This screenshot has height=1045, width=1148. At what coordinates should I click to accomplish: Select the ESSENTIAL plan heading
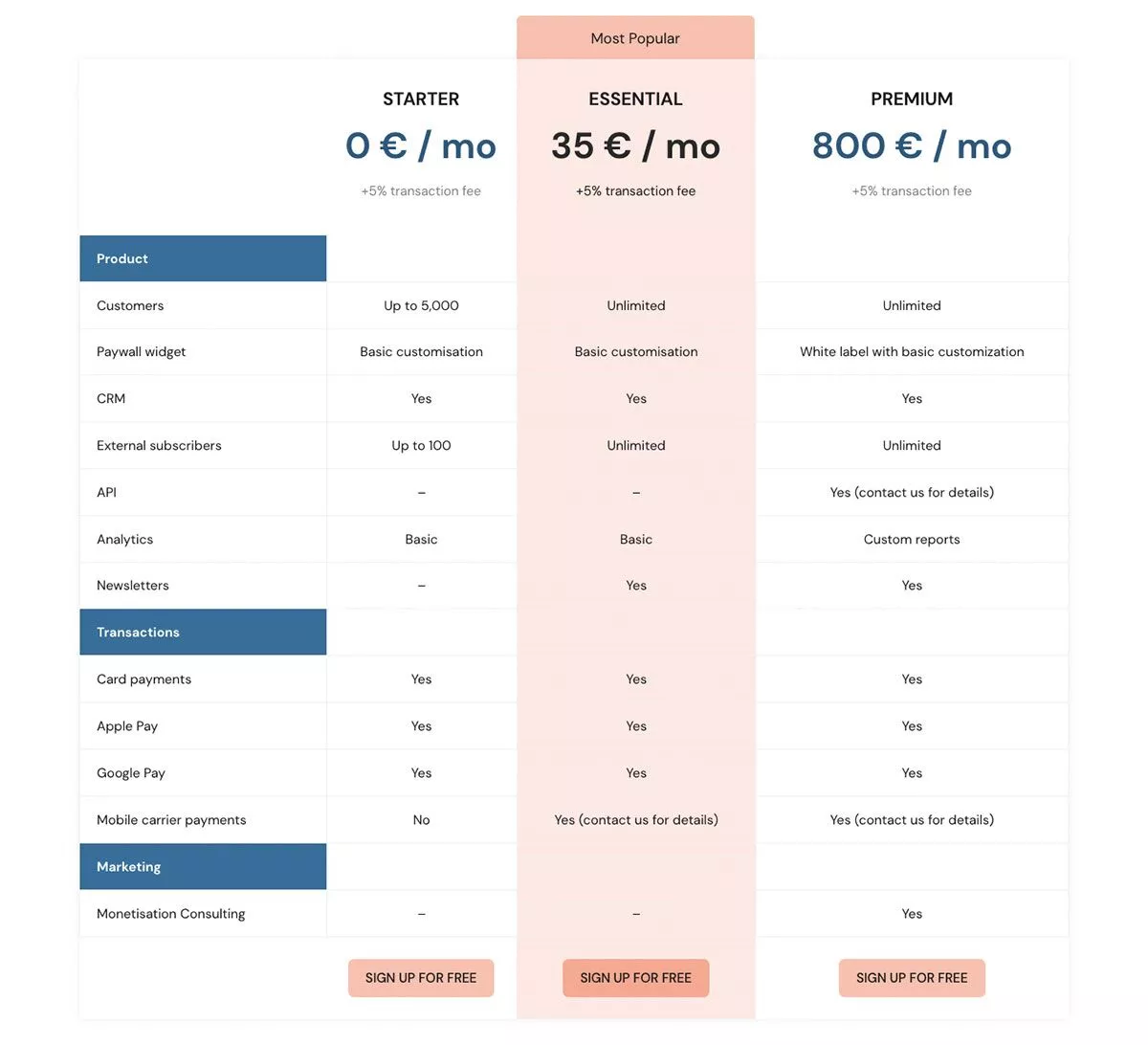tap(636, 99)
